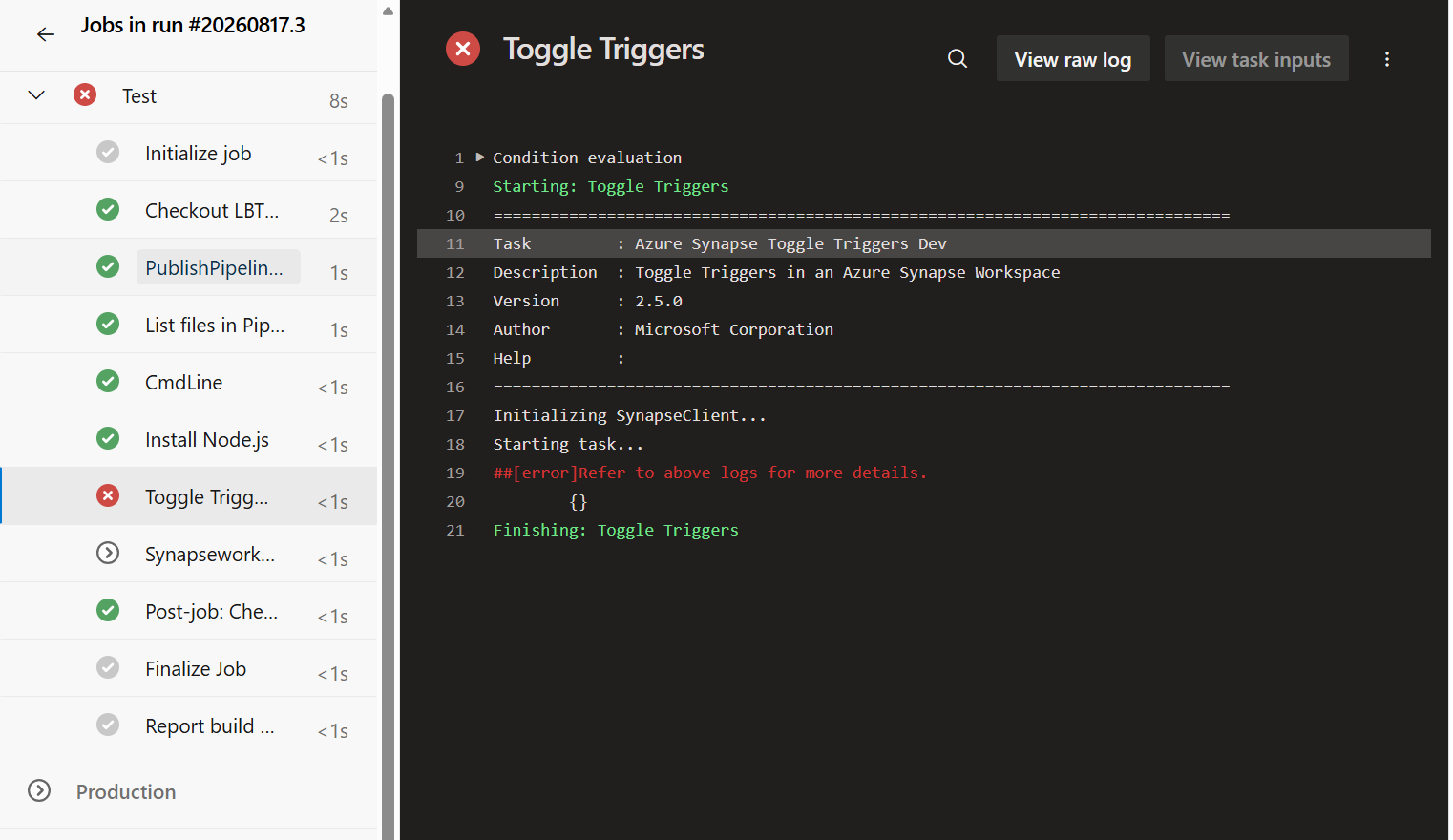Click the red failed icon beside Test

click(x=85, y=94)
